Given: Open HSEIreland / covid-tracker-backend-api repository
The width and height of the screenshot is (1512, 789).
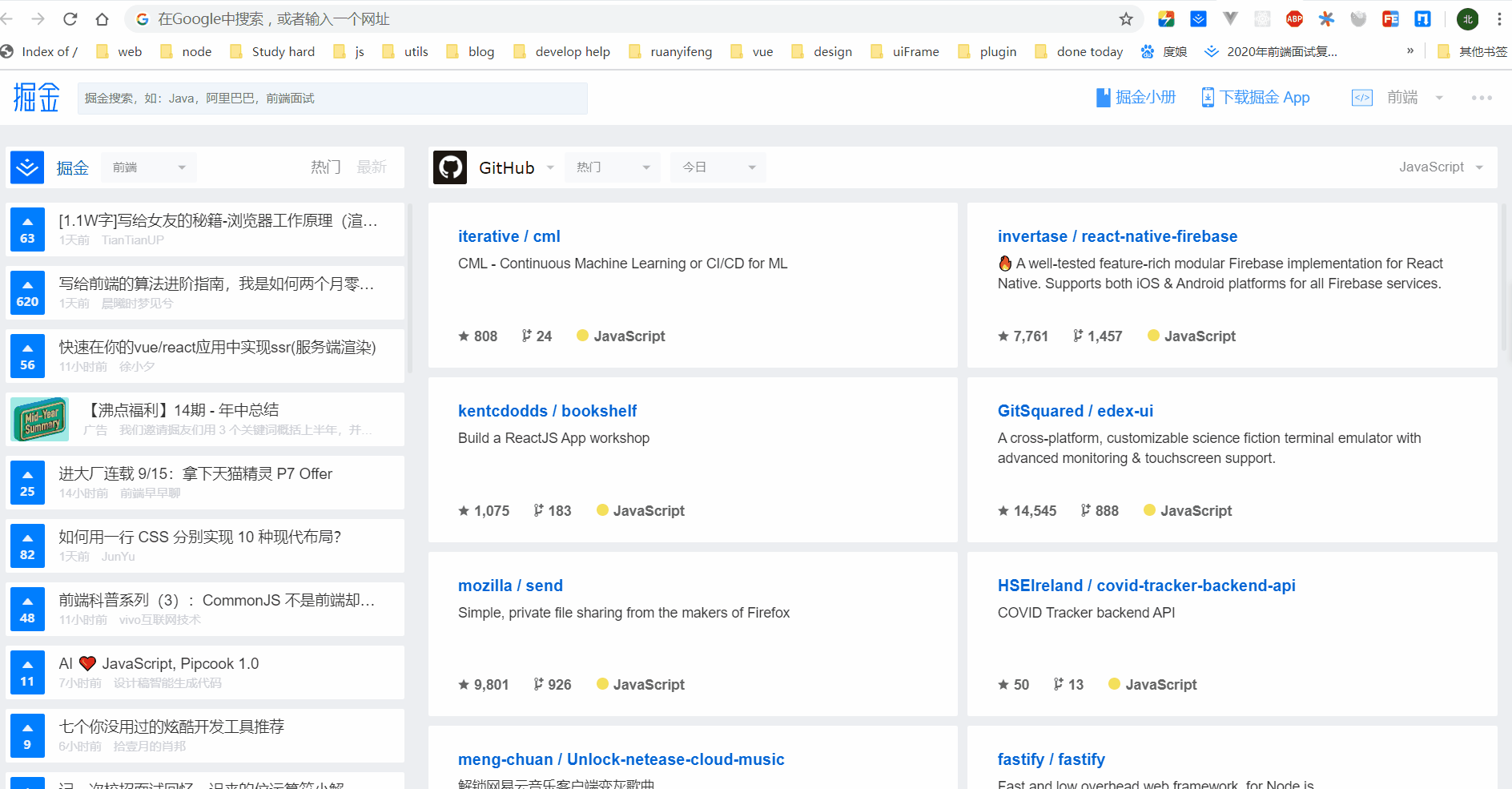Looking at the screenshot, I should [x=1146, y=586].
